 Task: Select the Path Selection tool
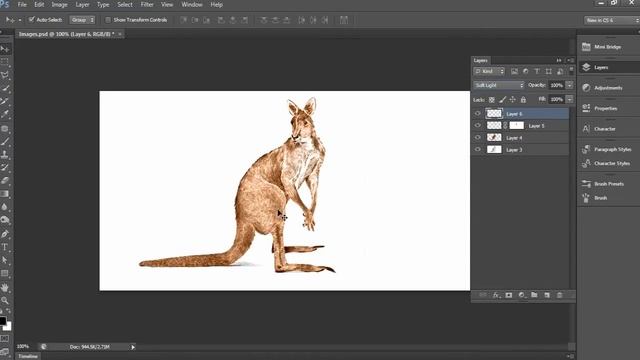(5, 260)
